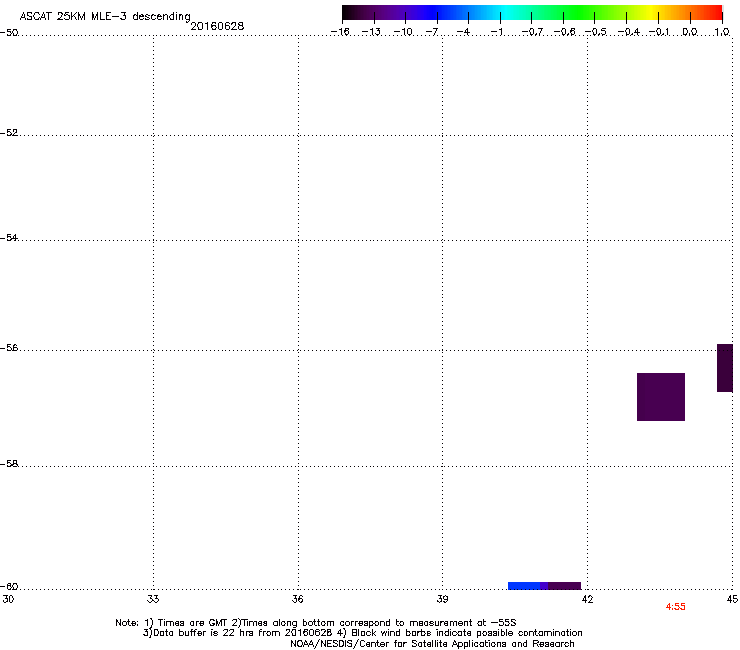The width and height of the screenshot is (740, 650).
Task: Click the note line 'Times are GMT'
Action: [316, 623]
